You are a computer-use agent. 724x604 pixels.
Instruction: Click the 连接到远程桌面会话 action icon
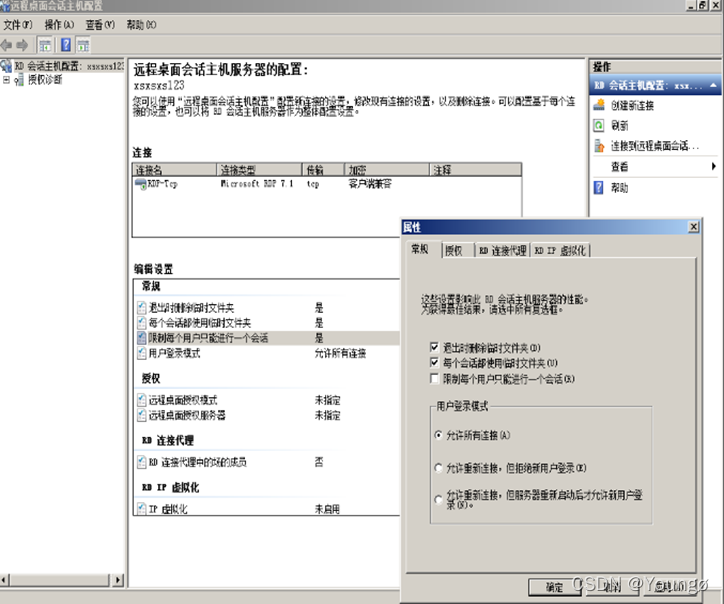(599, 146)
